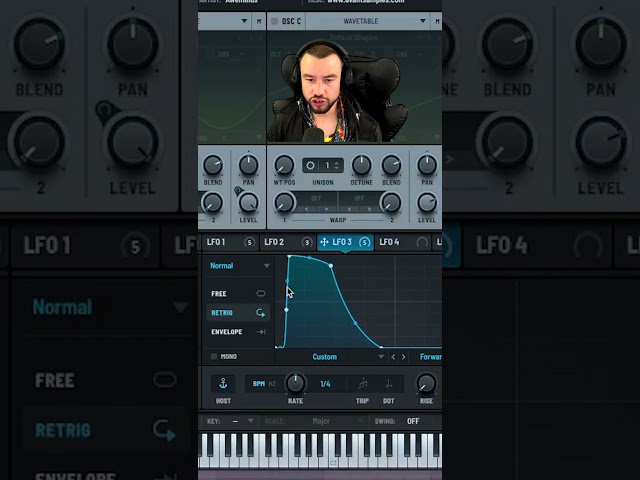Toggle the DOT dotted note icon
640x480 pixels.
(388, 384)
